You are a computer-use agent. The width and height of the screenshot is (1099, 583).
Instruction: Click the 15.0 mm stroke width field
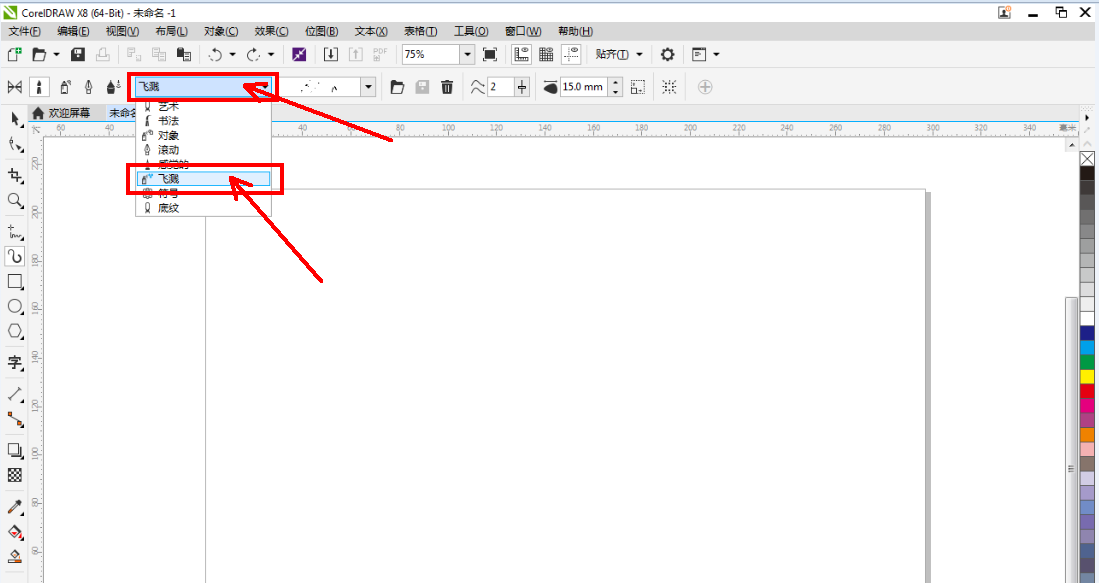coord(582,87)
